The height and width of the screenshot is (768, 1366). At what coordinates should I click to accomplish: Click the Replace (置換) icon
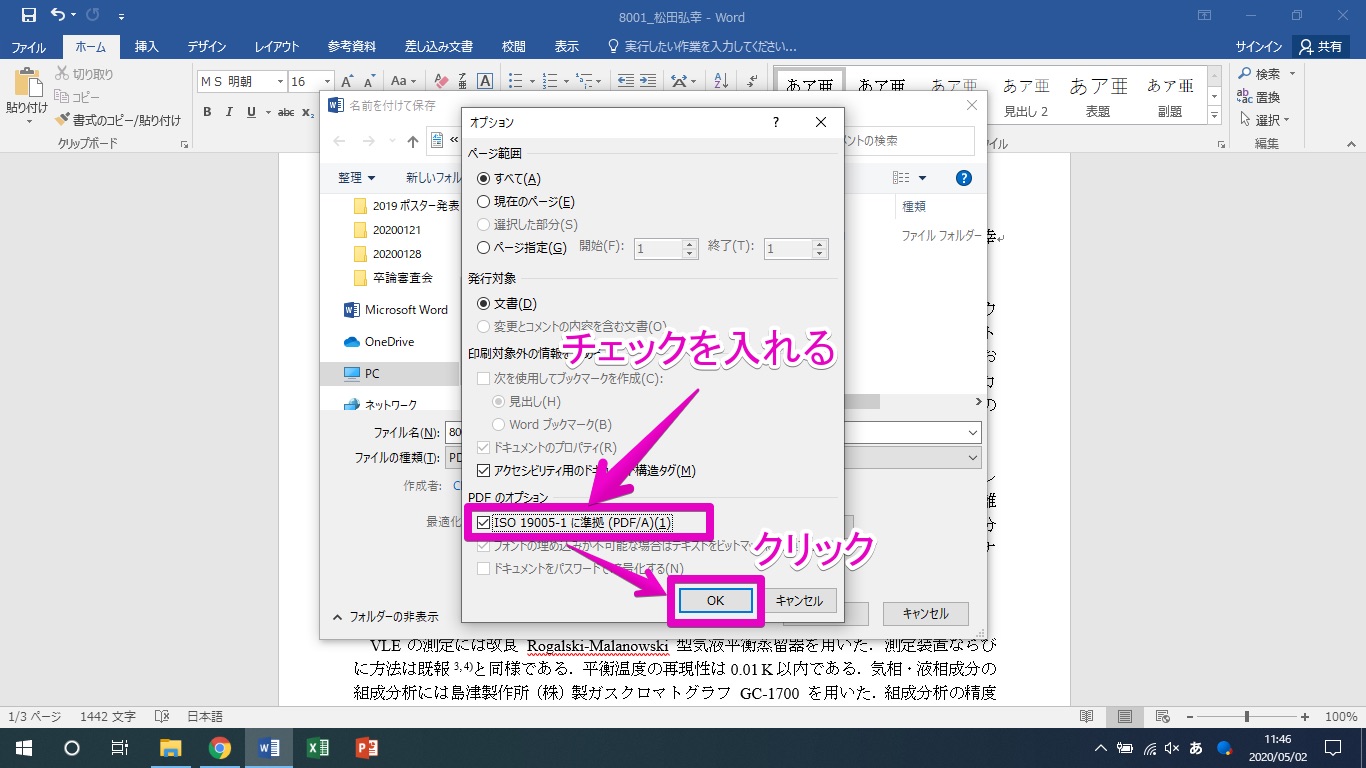pos(1245,97)
